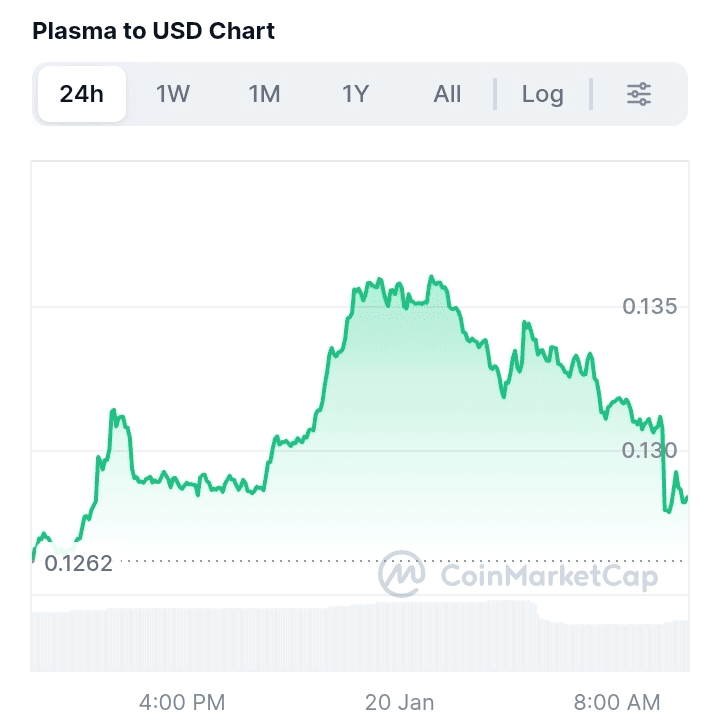Show the 1Y price history
Screen dimensions: 720x720
[x=356, y=94]
